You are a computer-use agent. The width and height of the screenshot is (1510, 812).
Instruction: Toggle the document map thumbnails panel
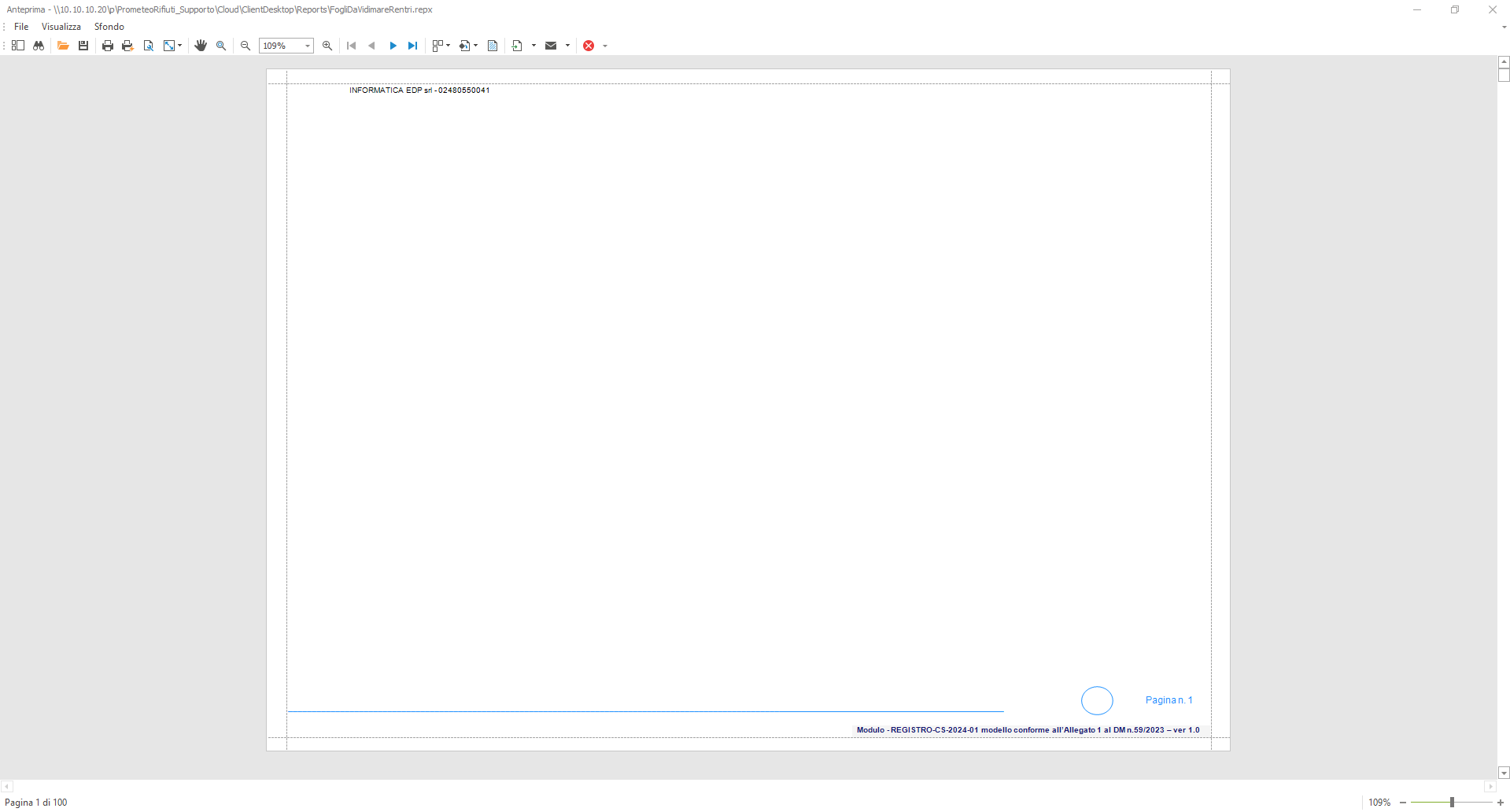[x=18, y=46]
